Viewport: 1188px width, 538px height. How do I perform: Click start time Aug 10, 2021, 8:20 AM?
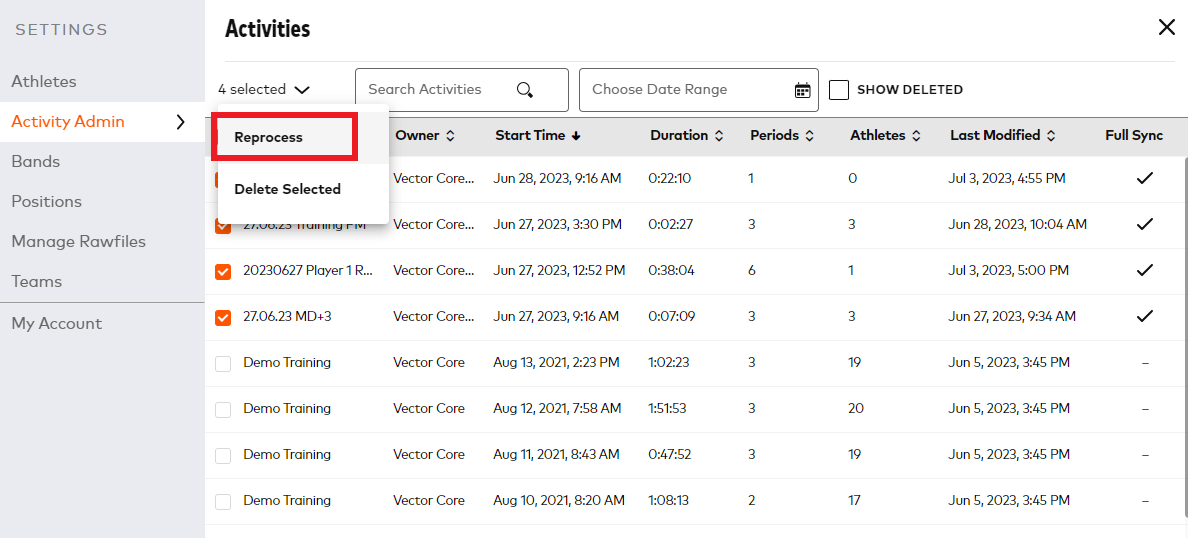(559, 501)
